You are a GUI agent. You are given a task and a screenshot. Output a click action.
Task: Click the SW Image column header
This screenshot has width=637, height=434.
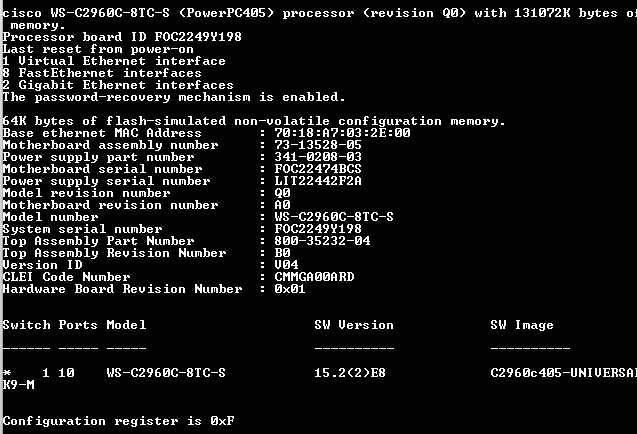521,325
